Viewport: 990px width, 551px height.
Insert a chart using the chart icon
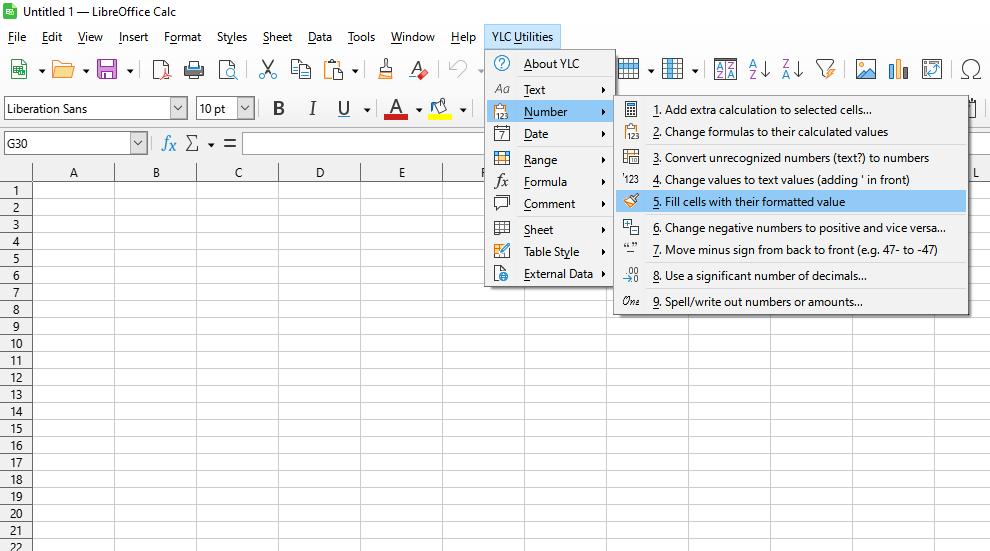(898, 69)
